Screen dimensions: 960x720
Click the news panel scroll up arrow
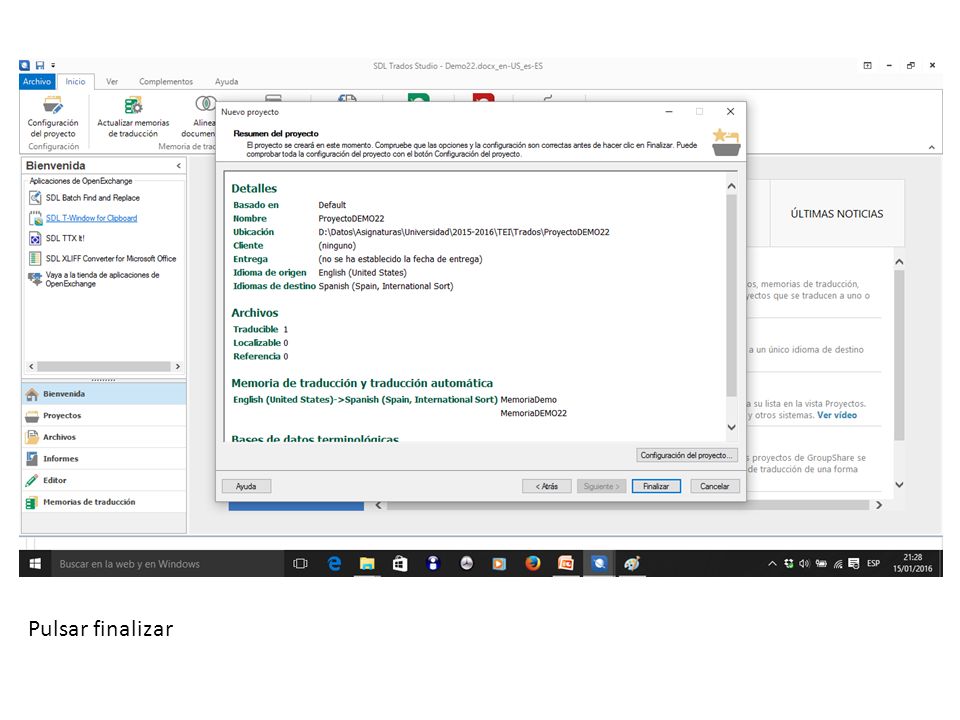point(899,262)
